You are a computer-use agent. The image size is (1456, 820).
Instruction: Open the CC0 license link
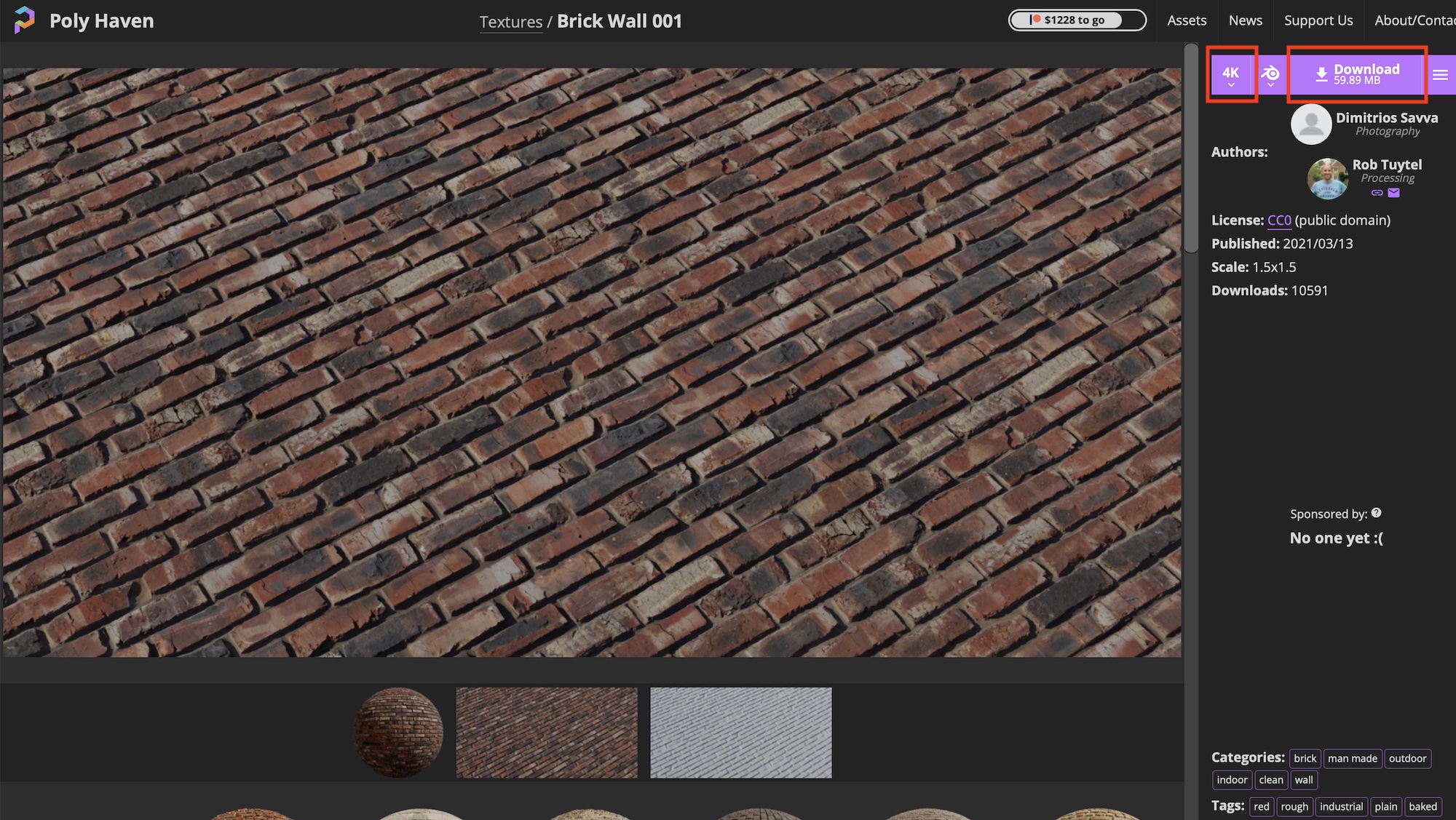click(x=1279, y=220)
